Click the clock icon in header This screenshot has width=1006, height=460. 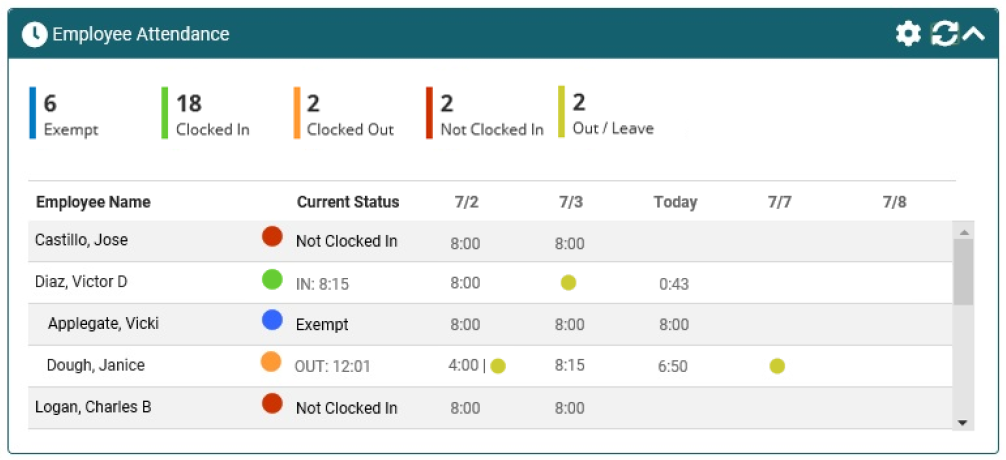click(35, 34)
